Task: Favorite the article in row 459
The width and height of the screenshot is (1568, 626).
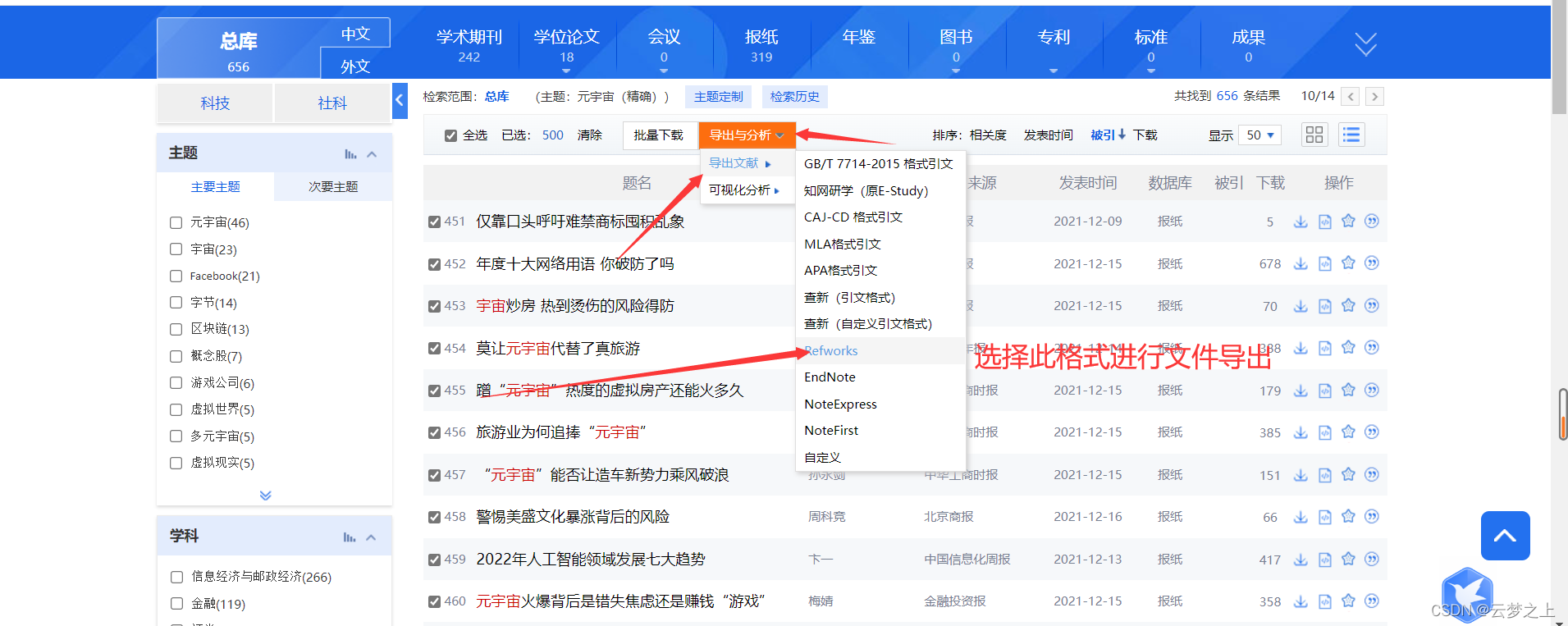Action: 1348,559
